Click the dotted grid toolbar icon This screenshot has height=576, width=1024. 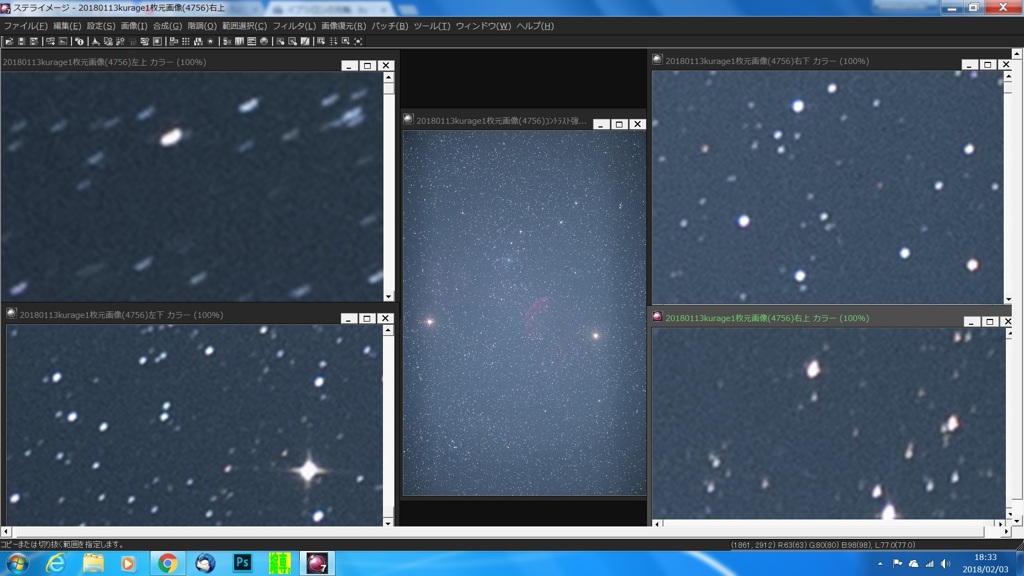tap(185, 41)
